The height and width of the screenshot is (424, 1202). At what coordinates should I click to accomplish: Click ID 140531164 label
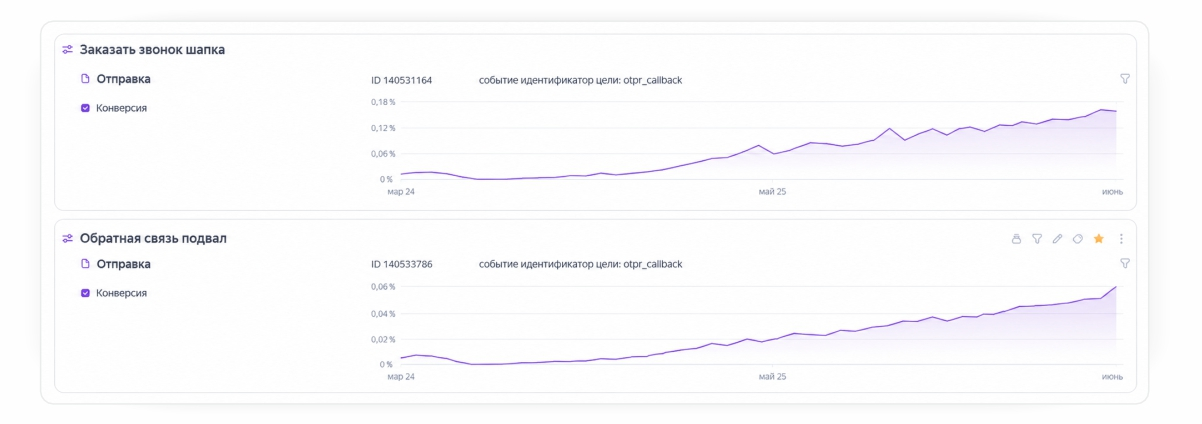click(x=401, y=80)
